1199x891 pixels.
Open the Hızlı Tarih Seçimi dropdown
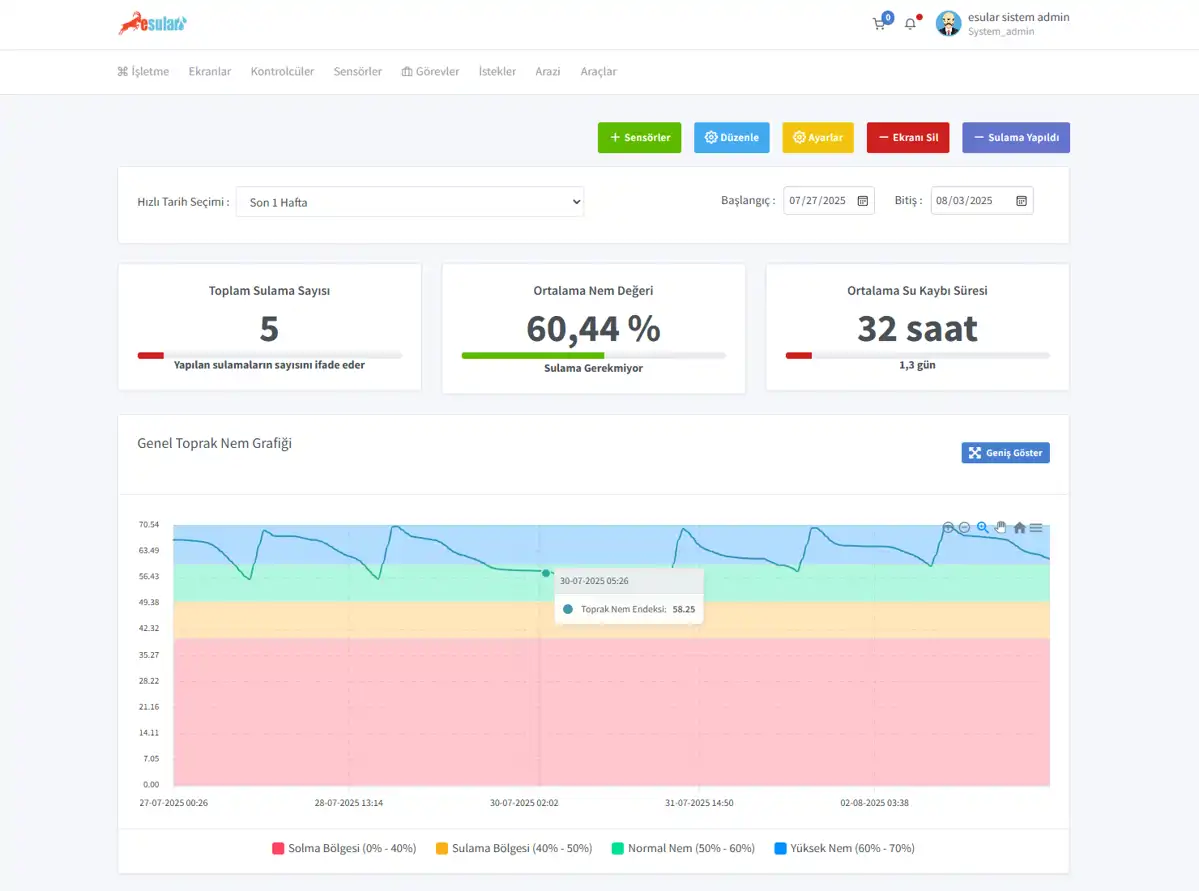(x=410, y=202)
